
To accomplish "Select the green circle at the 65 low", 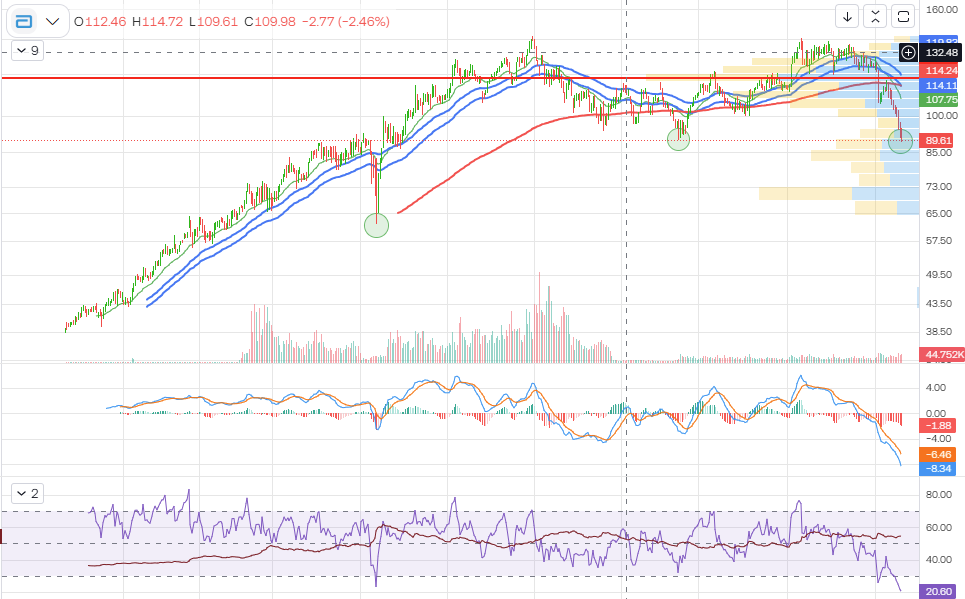I will (x=377, y=225).
